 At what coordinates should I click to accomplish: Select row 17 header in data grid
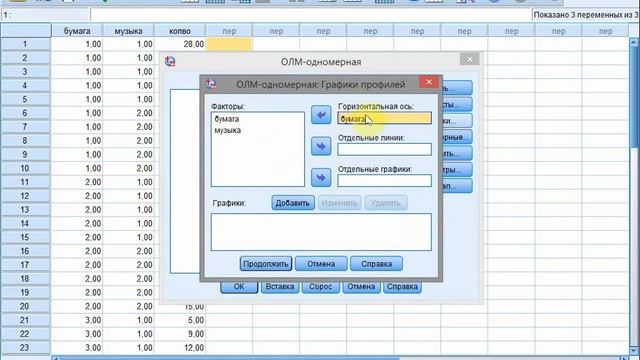[x=25, y=265]
